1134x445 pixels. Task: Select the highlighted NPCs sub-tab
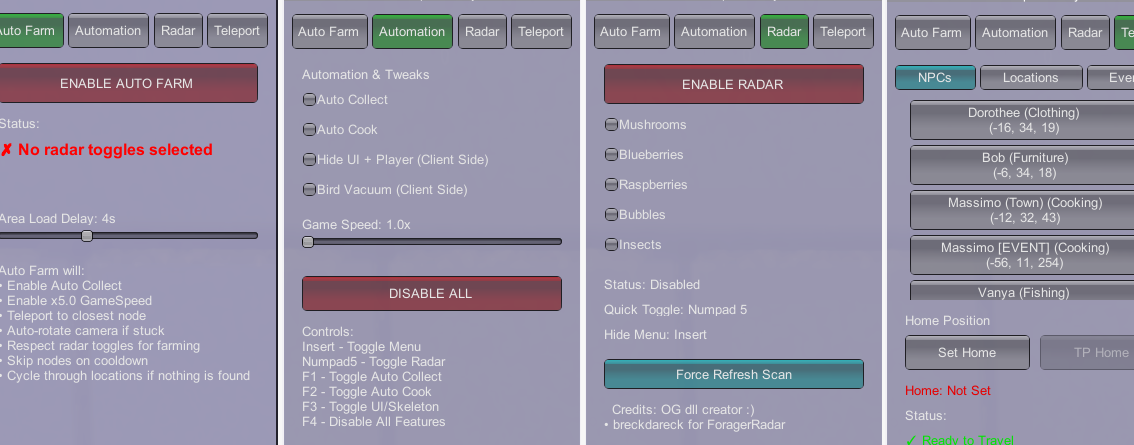coord(934,78)
